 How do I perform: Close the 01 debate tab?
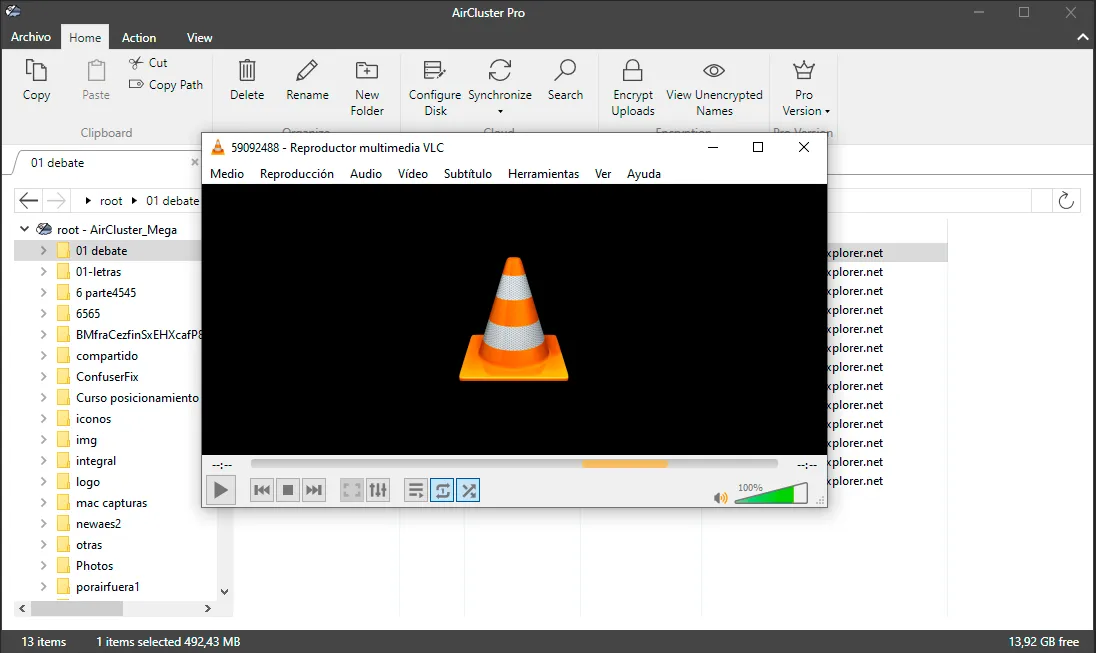point(194,162)
